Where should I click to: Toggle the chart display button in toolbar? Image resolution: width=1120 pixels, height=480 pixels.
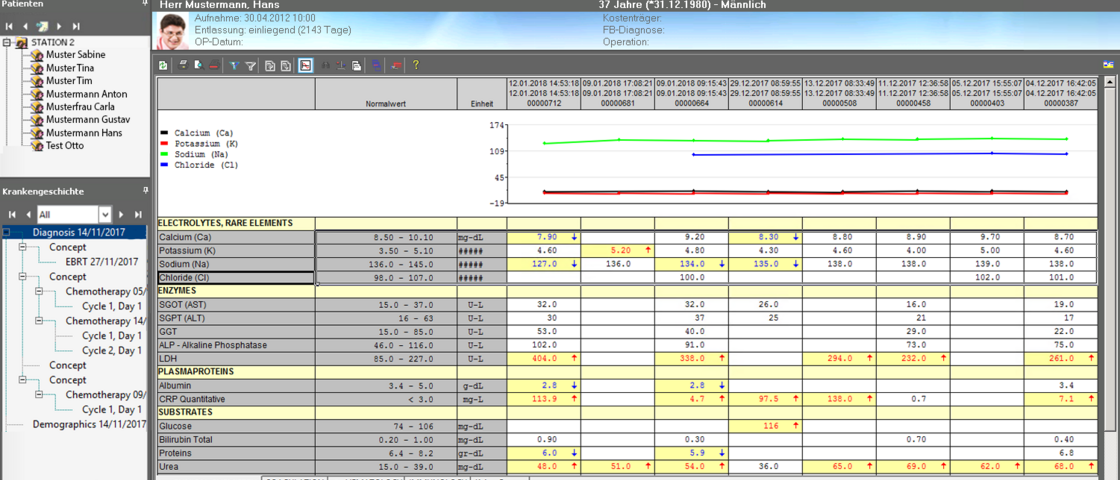click(x=306, y=65)
